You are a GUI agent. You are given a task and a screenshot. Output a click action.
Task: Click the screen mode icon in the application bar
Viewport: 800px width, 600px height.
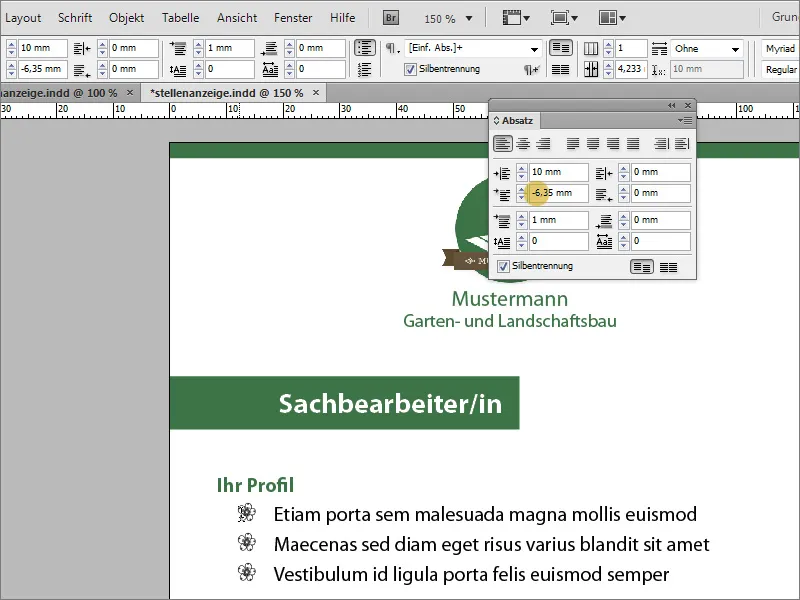560,17
